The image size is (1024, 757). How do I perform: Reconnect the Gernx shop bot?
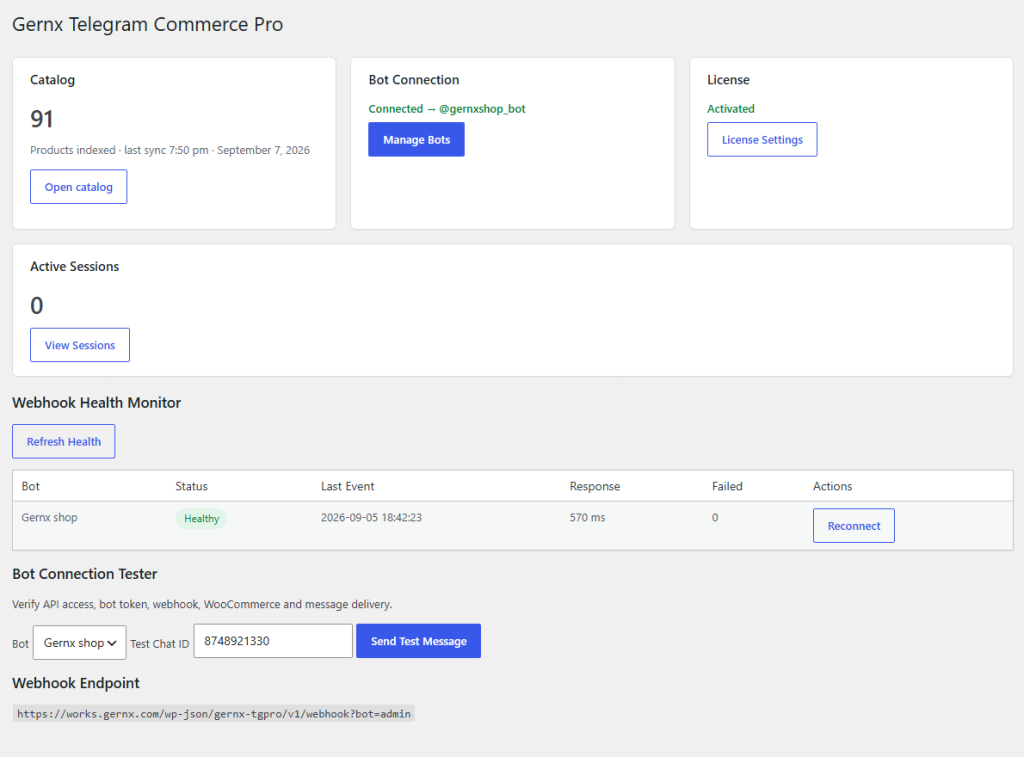(854, 526)
